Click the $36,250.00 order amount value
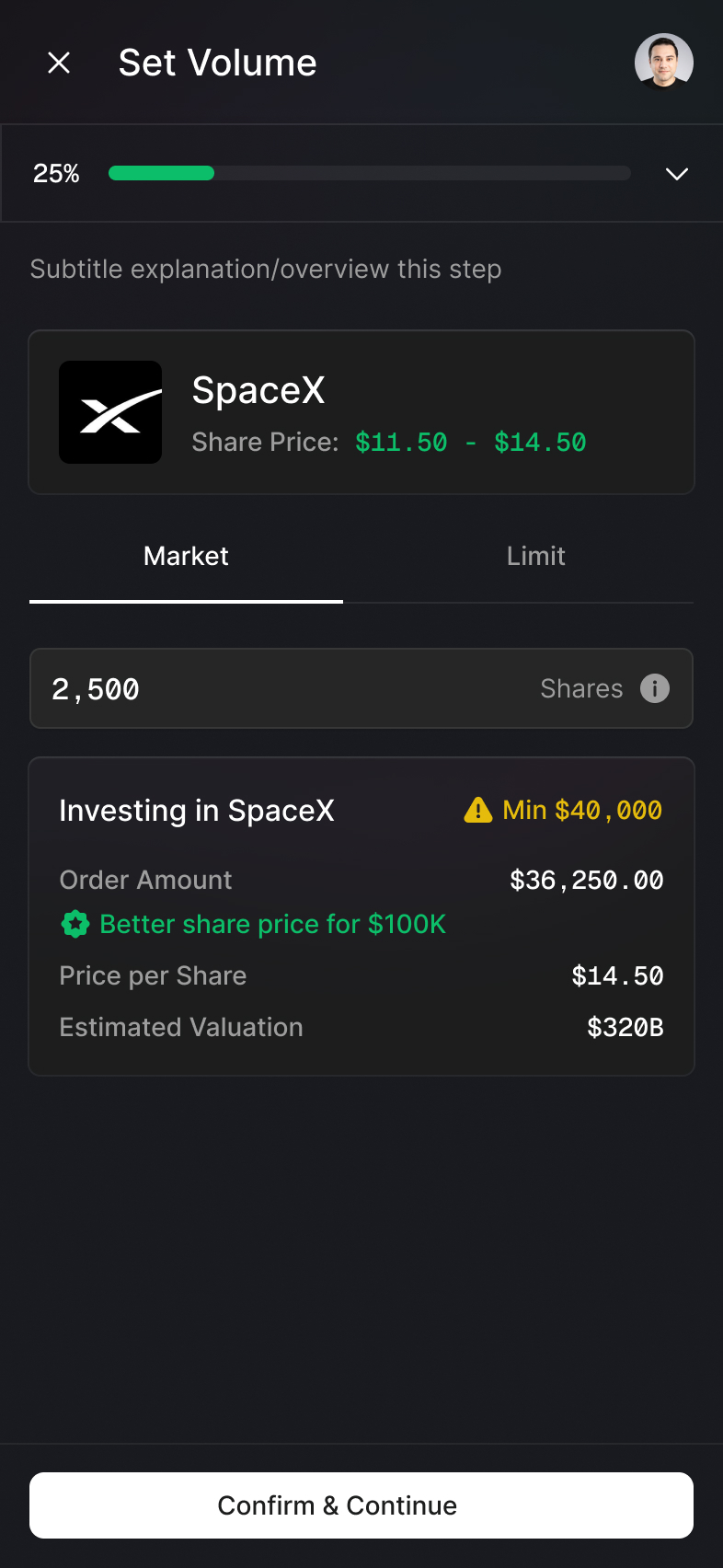Screen dimensions: 723x1568 click(x=586, y=881)
